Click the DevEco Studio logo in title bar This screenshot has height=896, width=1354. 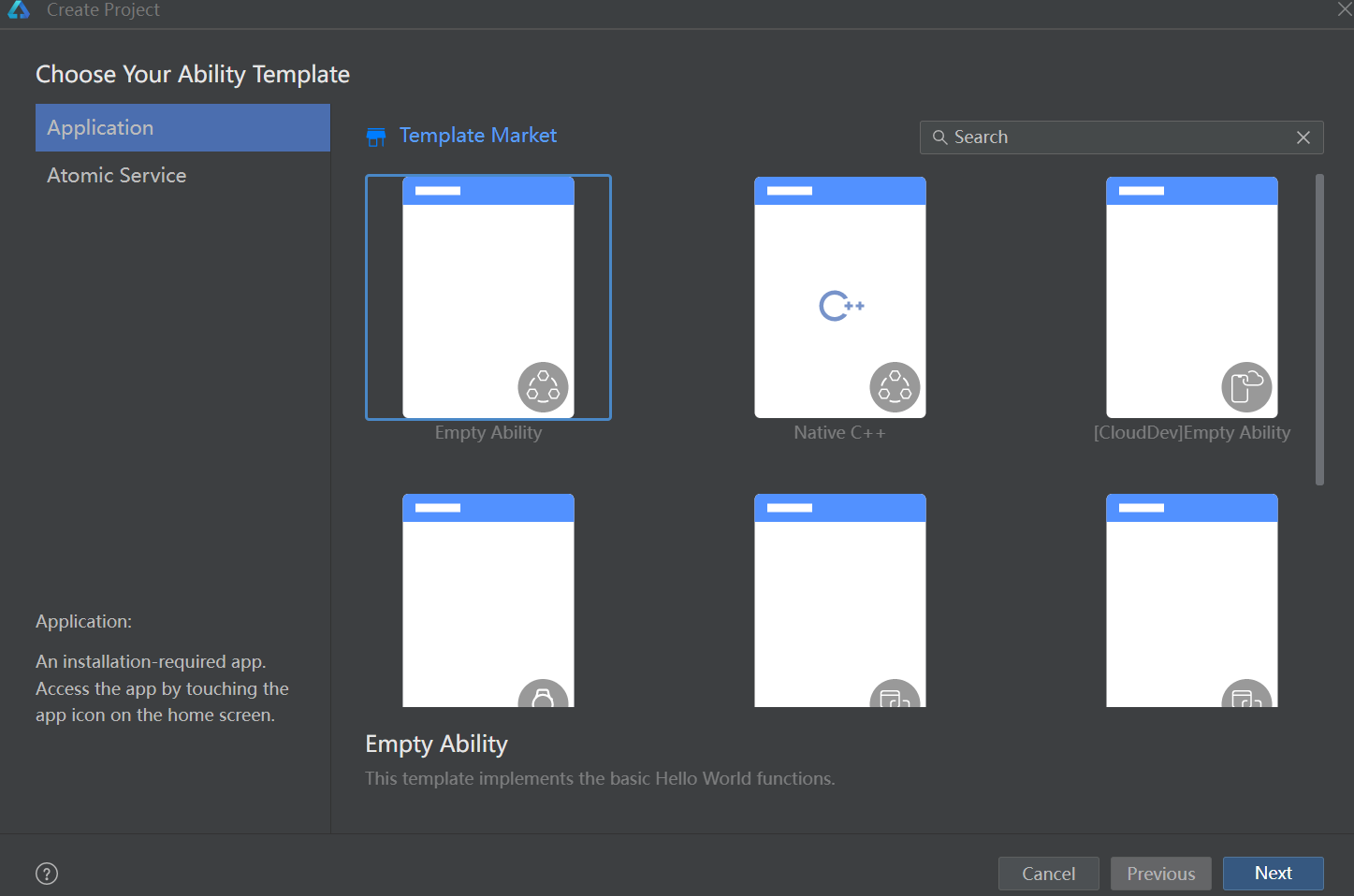19,9
